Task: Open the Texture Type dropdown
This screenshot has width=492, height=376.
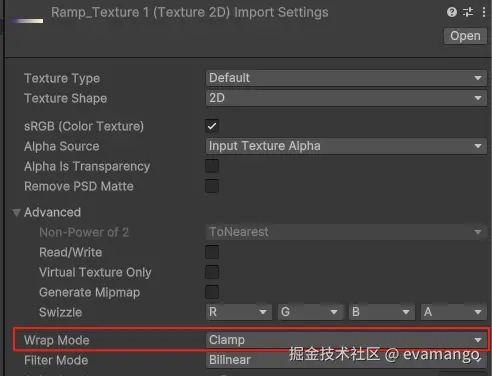Action: (346, 78)
